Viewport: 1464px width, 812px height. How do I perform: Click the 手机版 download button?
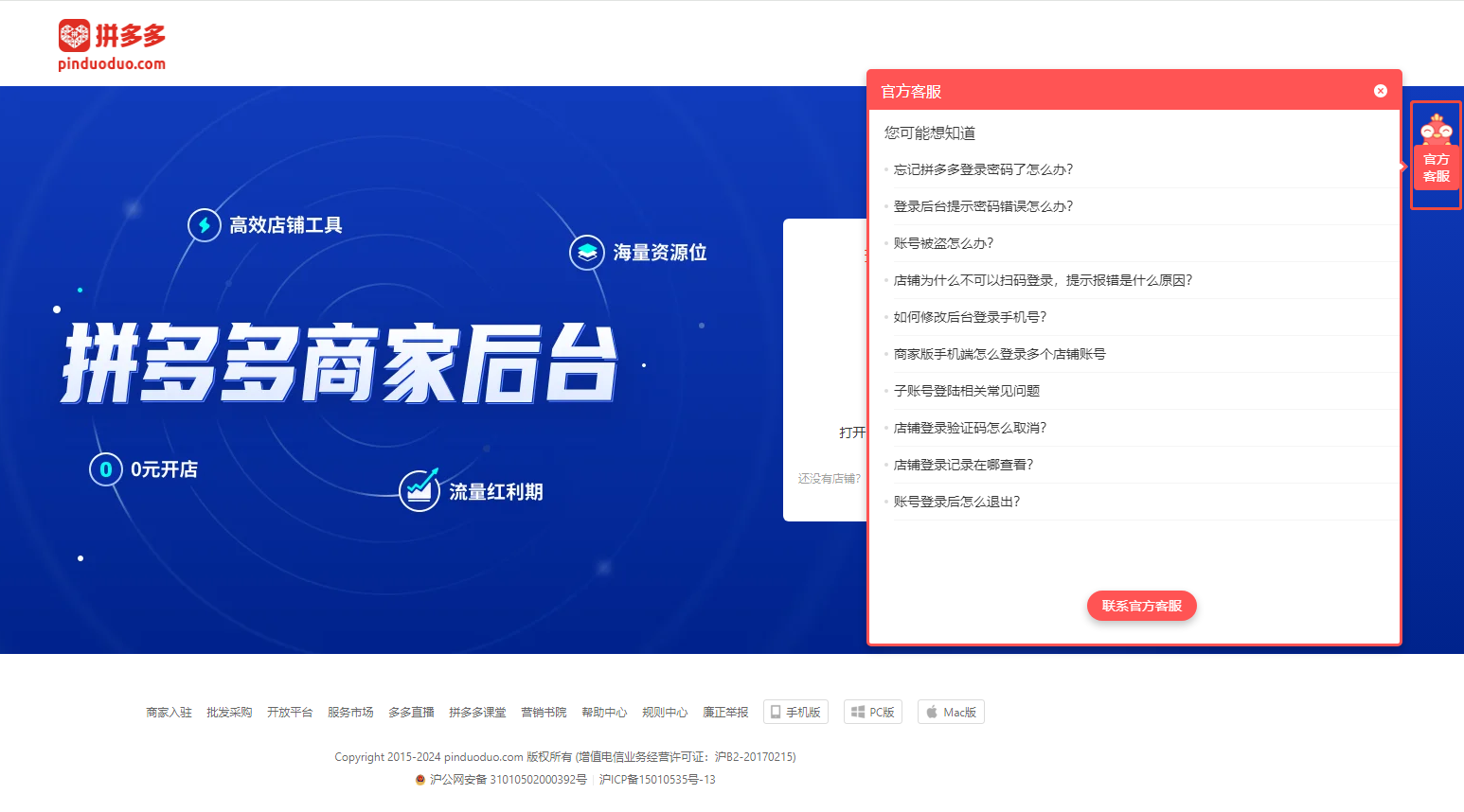tap(795, 712)
